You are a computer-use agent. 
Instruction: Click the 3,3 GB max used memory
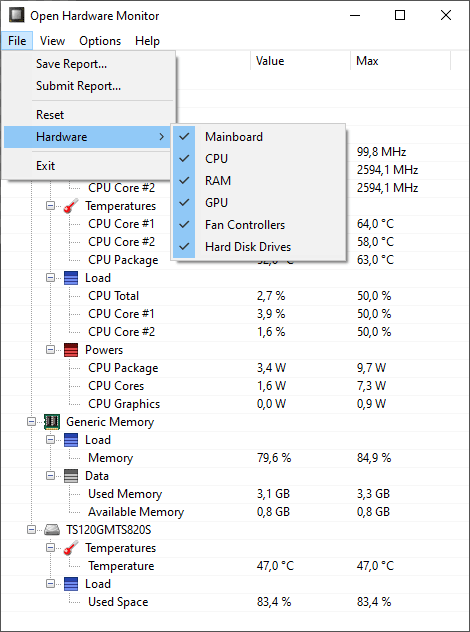tap(373, 494)
